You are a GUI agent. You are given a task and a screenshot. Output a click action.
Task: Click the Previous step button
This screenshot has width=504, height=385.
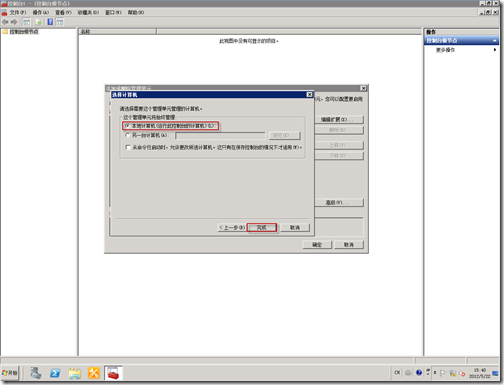tap(232, 228)
